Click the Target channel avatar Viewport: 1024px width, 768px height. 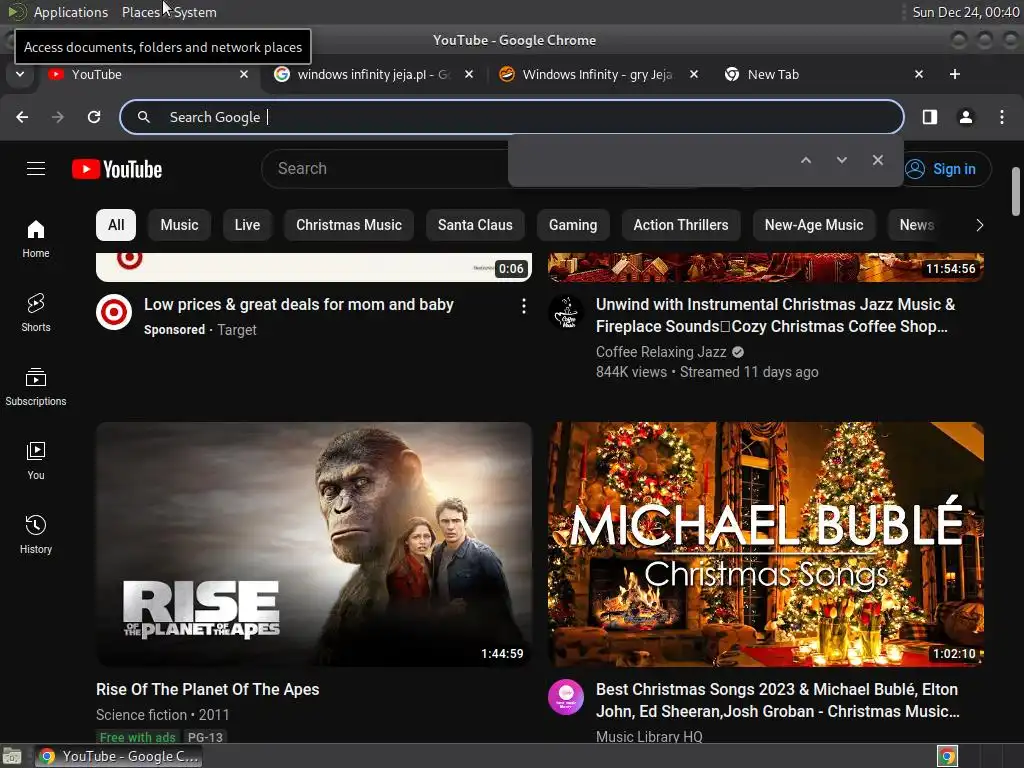click(x=114, y=312)
